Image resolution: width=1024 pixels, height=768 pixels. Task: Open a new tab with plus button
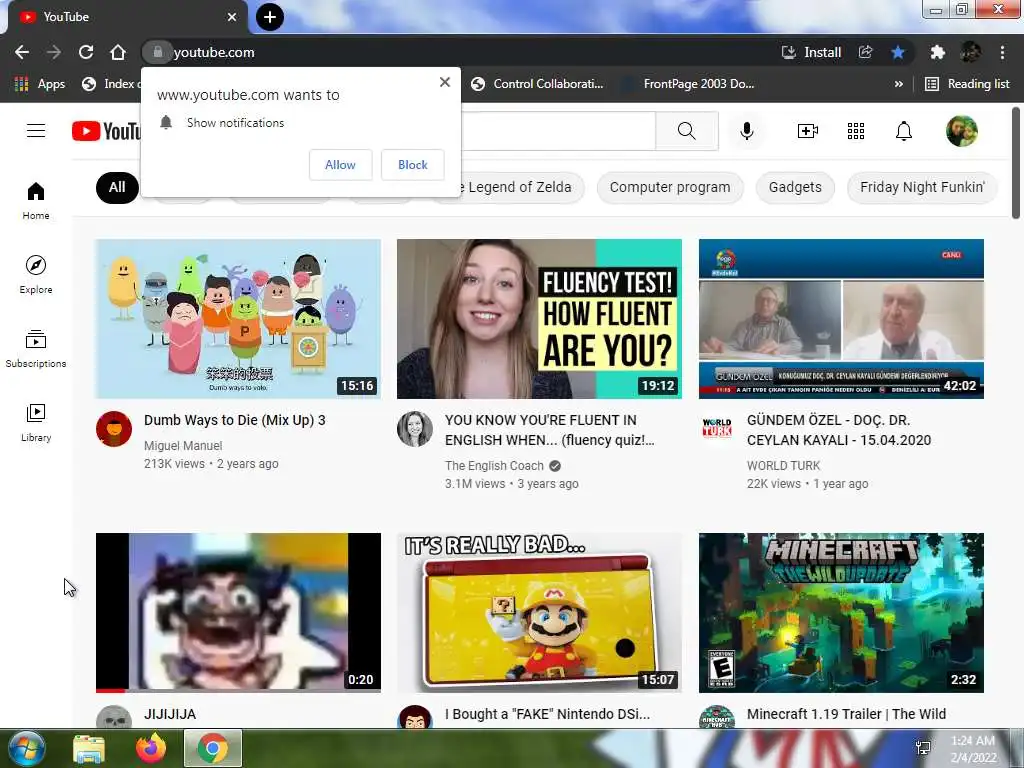click(x=270, y=17)
